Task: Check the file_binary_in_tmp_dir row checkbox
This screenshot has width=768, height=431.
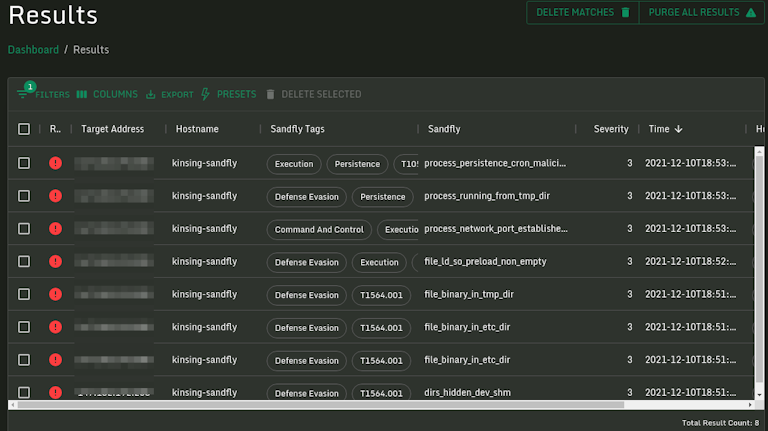Action: coord(24,294)
